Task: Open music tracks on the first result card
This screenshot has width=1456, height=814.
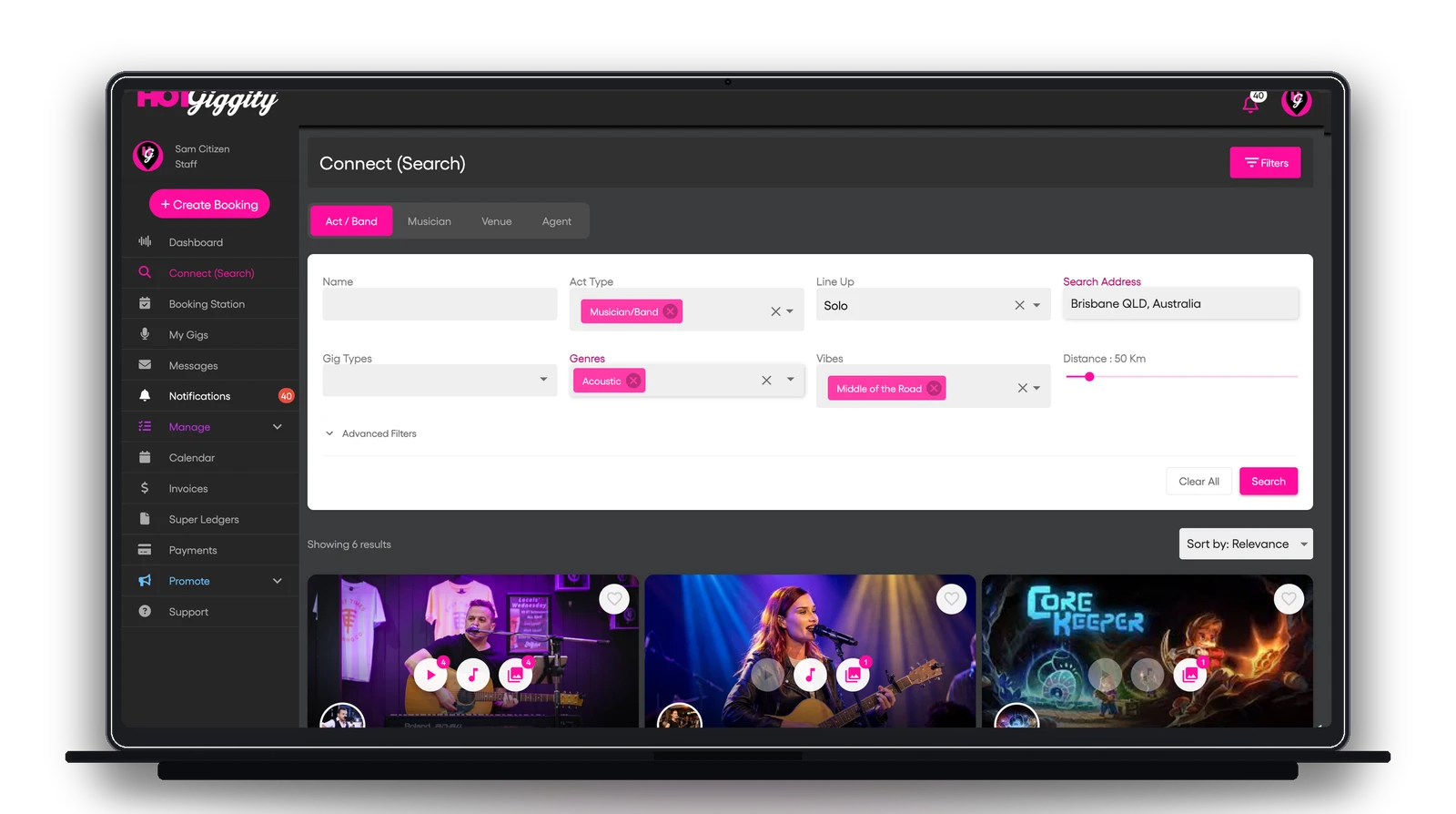Action: coord(473,675)
